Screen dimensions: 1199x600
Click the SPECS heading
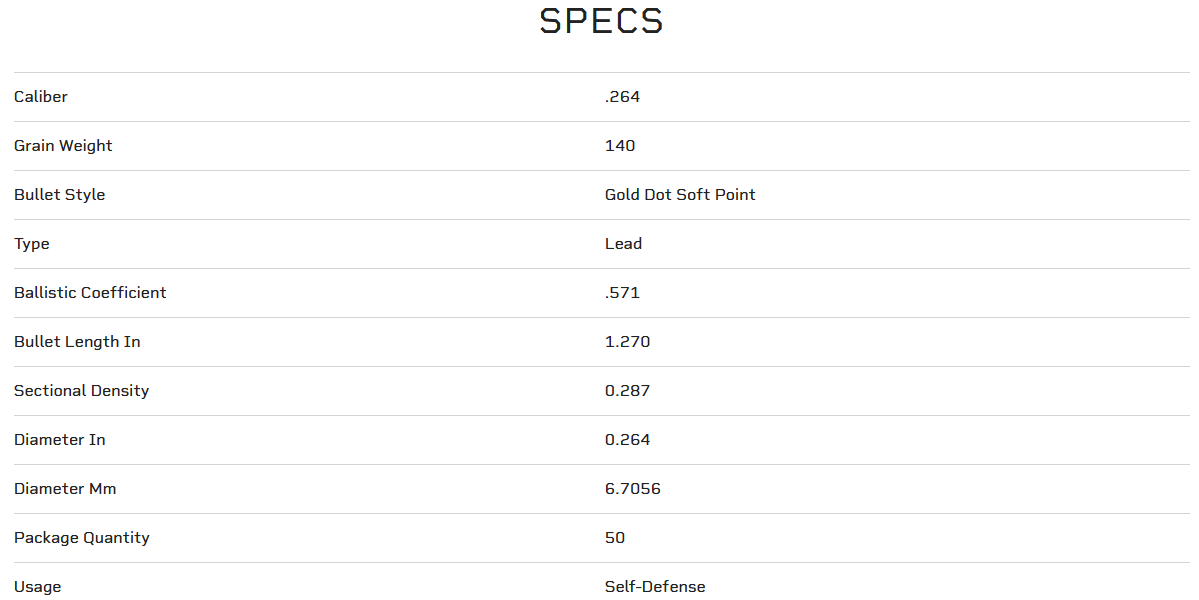pos(601,21)
